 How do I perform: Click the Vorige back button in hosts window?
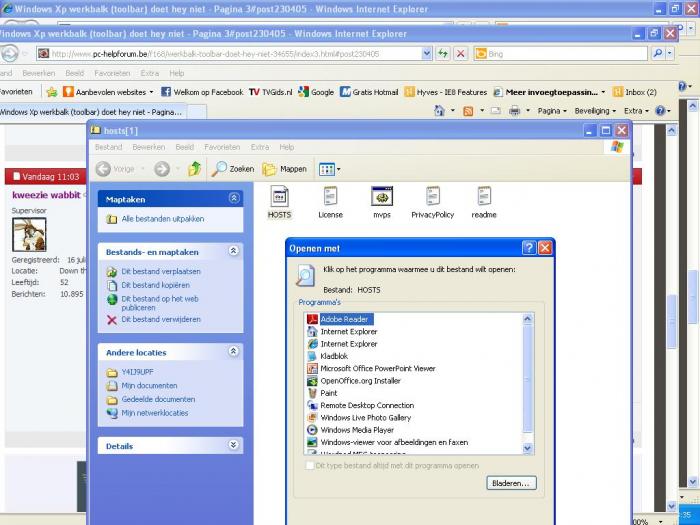(x=116, y=169)
